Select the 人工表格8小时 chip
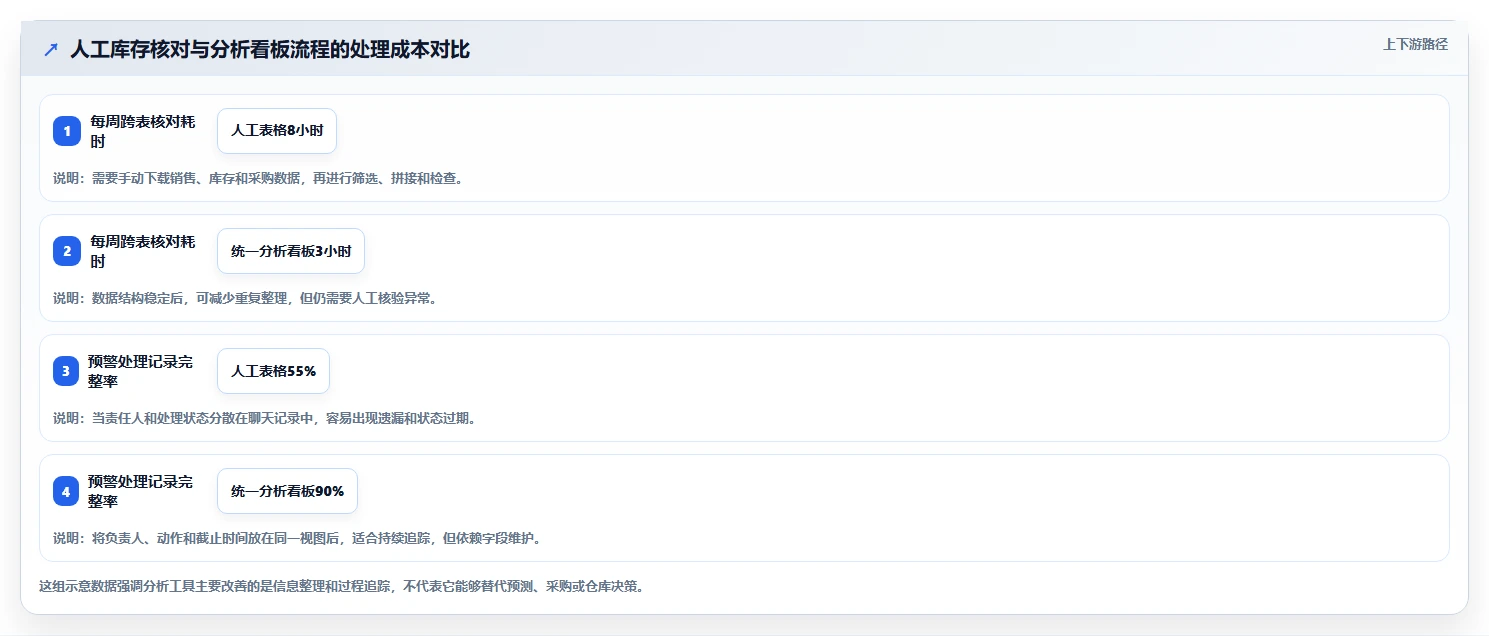The image size is (1489, 636). 277,131
